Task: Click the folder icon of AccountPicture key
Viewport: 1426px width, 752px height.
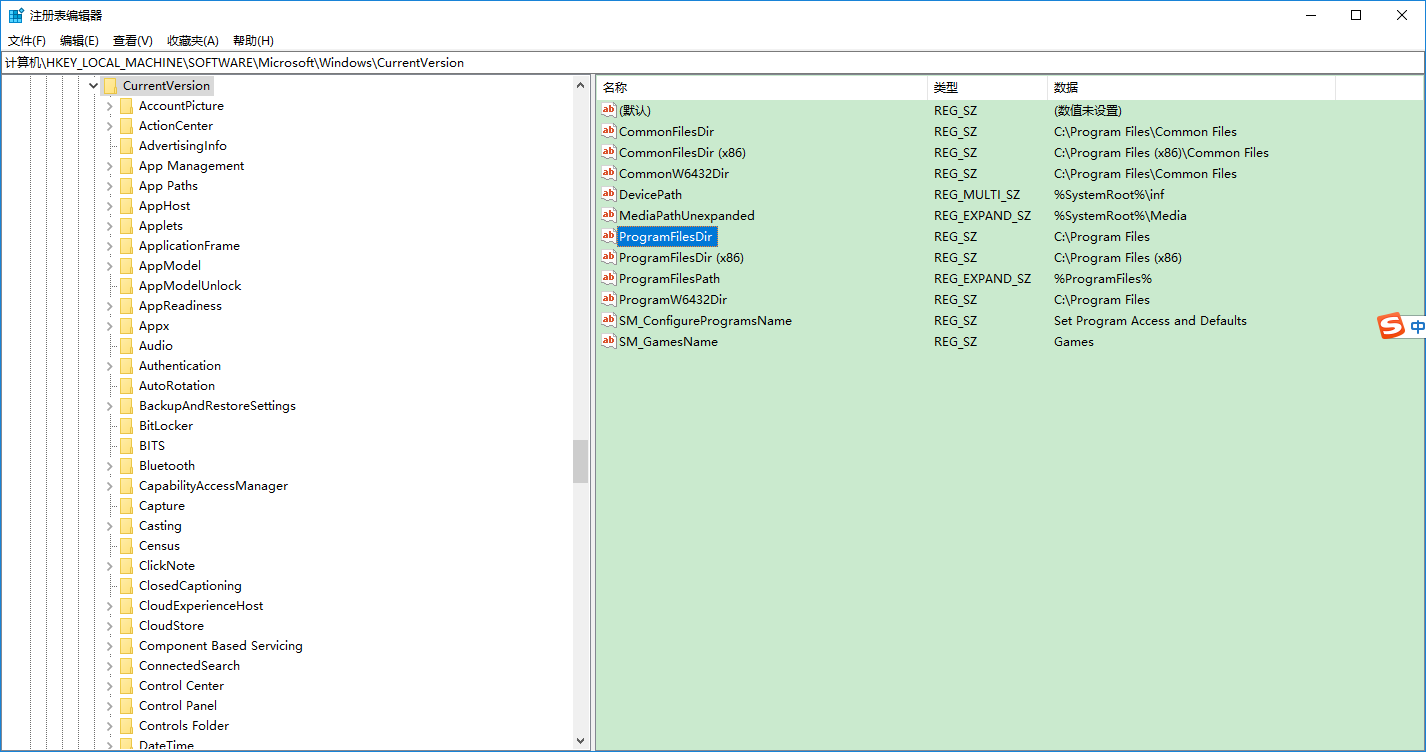Action: 126,106
